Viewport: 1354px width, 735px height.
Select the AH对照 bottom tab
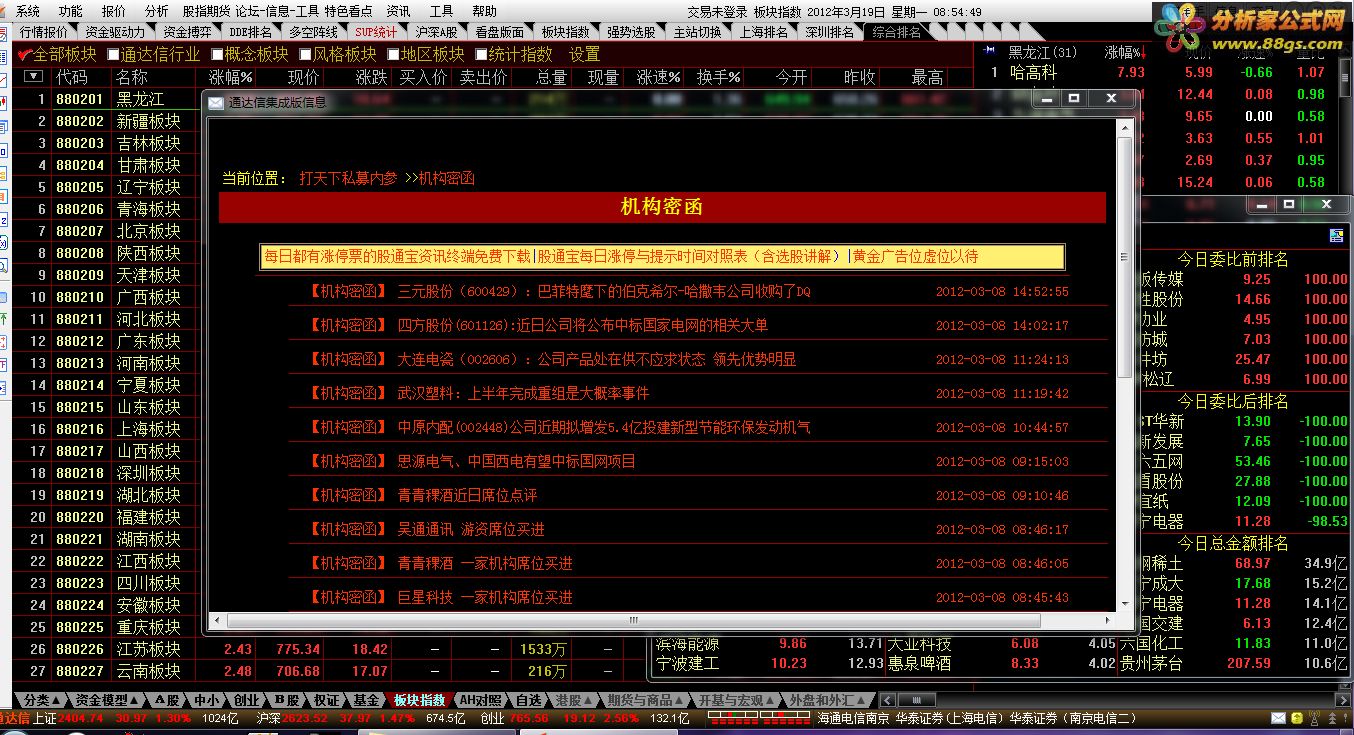point(480,700)
